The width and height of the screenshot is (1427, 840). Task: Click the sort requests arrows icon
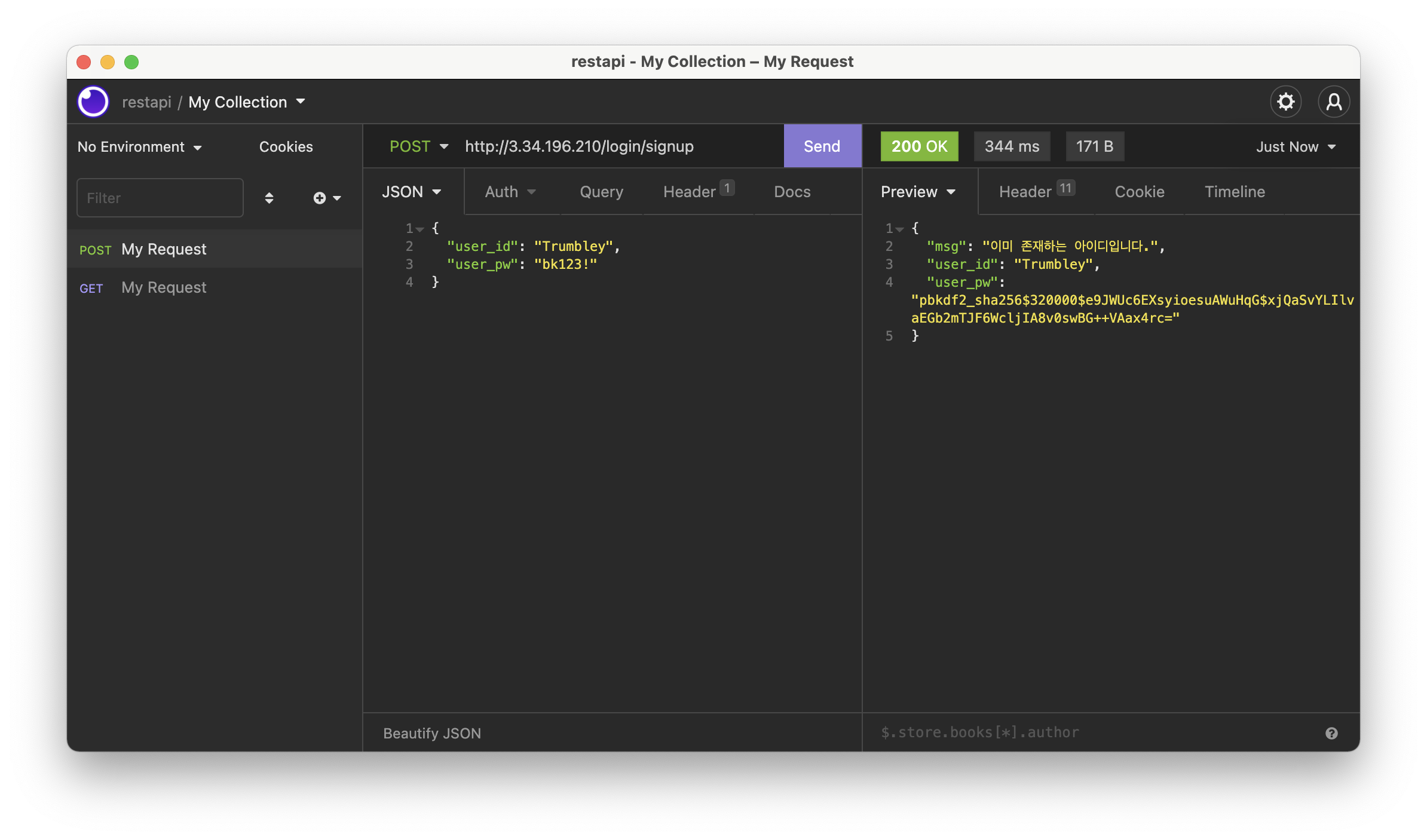[x=269, y=198]
